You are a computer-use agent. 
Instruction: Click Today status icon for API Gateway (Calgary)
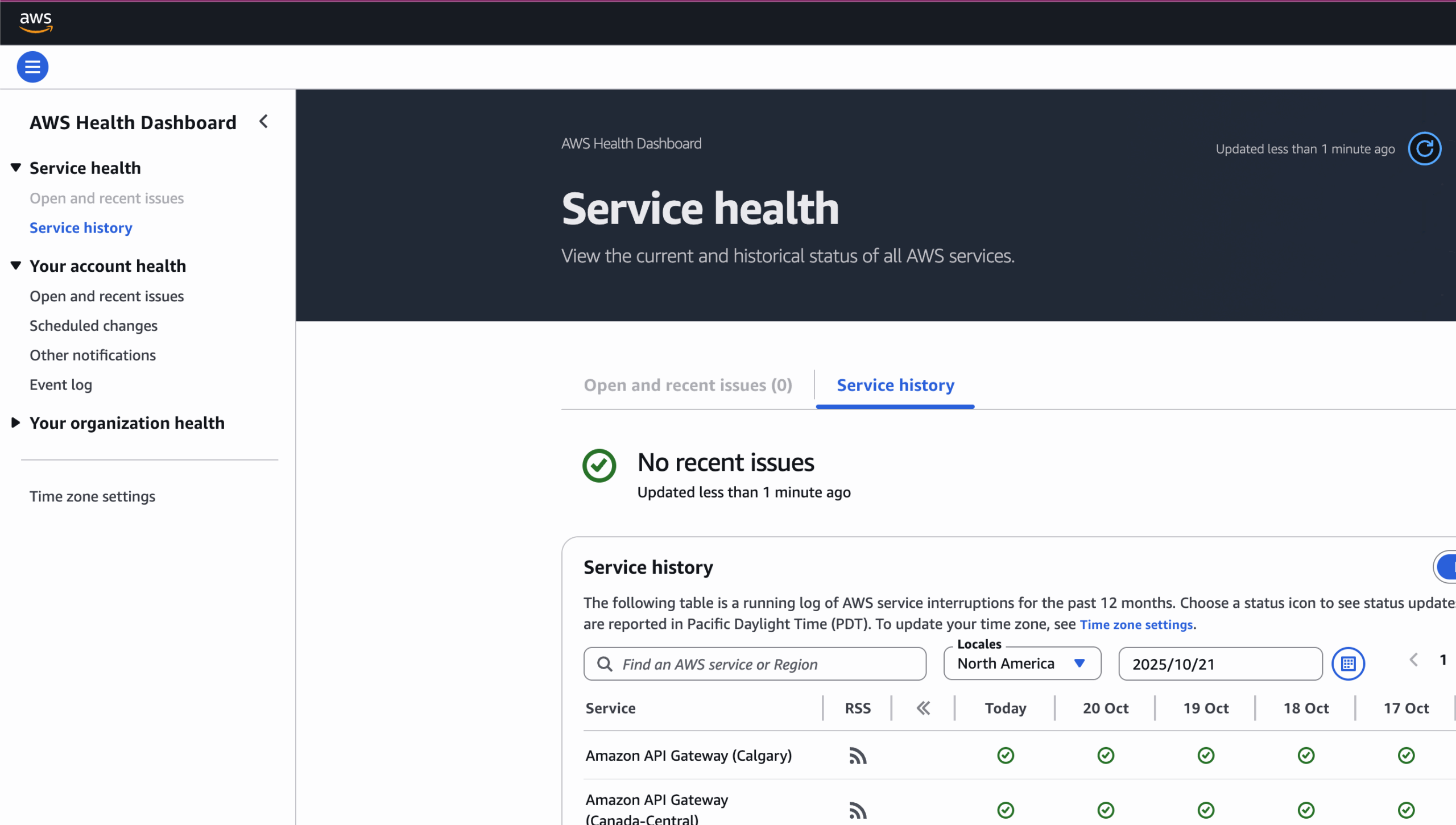[1006, 756]
